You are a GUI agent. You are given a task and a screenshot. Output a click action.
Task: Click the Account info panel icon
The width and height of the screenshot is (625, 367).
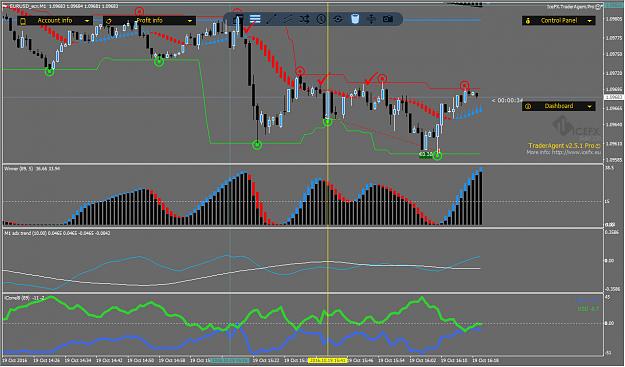tap(23, 21)
